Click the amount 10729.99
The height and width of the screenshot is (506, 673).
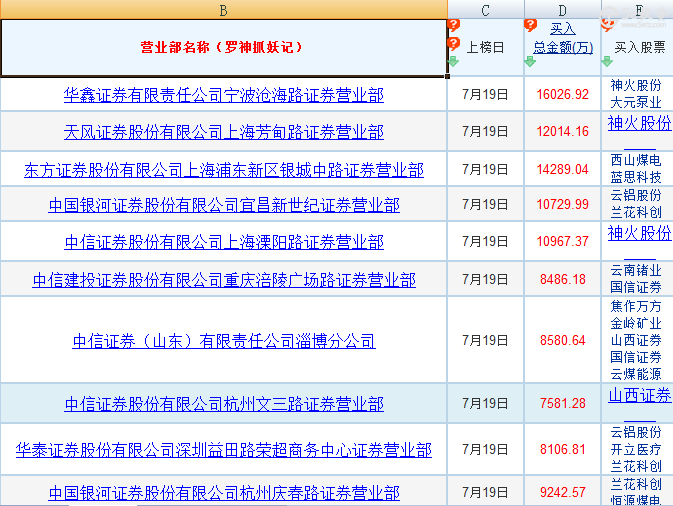coord(563,204)
